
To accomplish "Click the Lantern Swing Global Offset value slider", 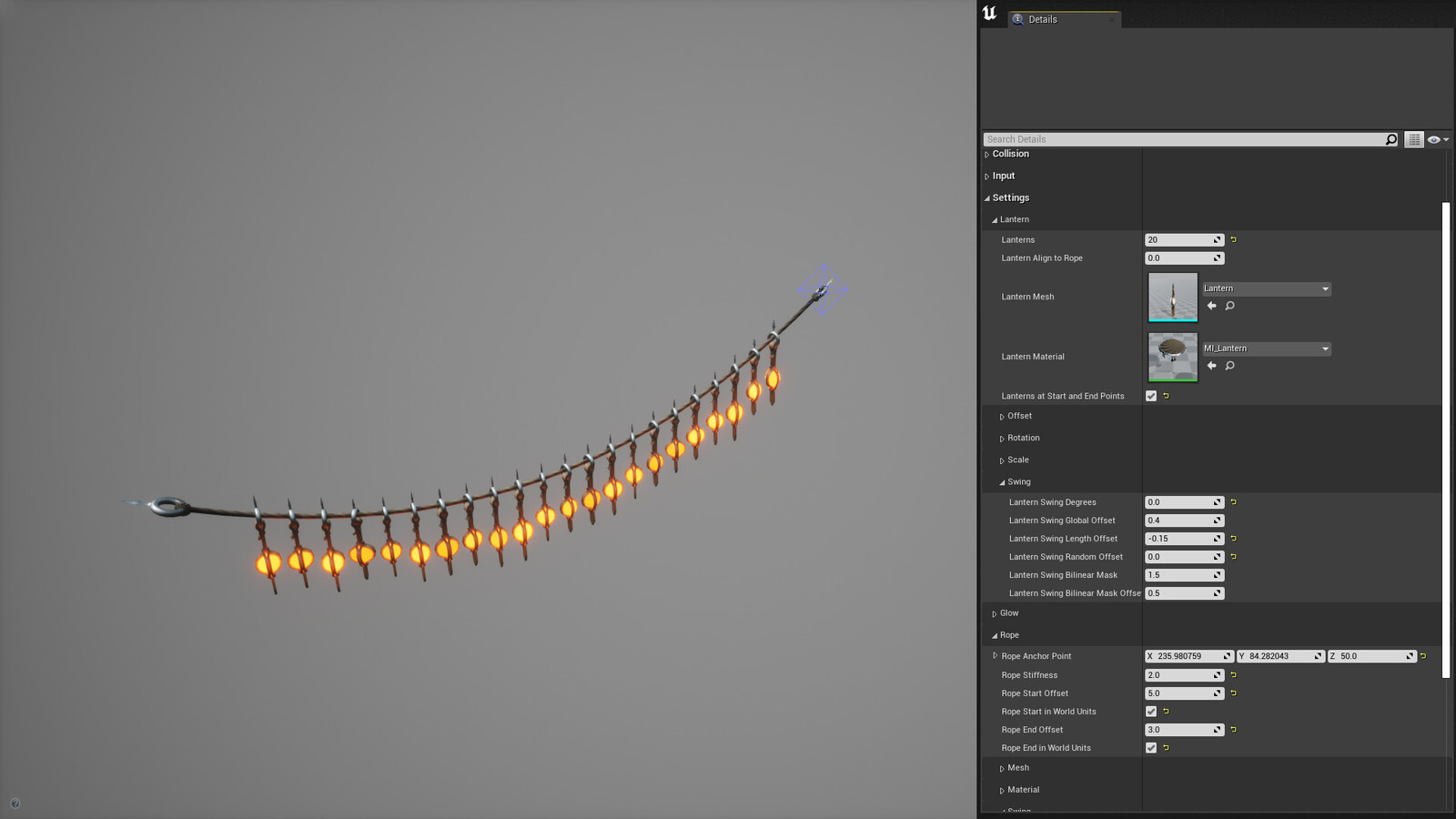I will point(1181,520).
